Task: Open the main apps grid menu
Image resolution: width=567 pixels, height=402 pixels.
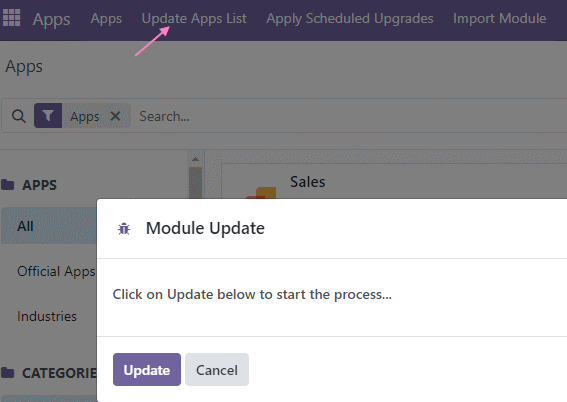Action: (x=12, y=18)
